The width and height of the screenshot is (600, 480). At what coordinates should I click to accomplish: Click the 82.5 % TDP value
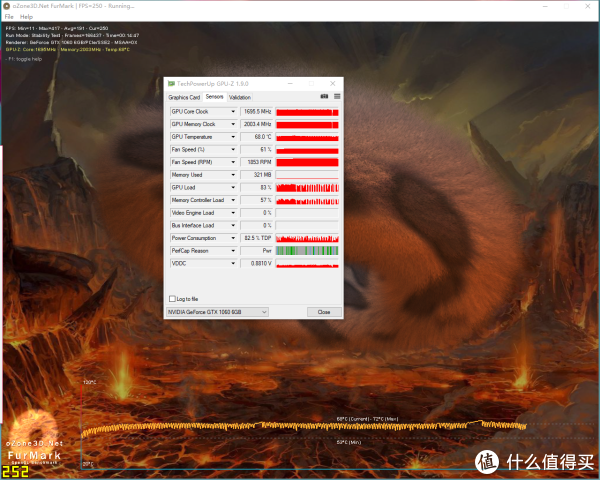[256, 238]
